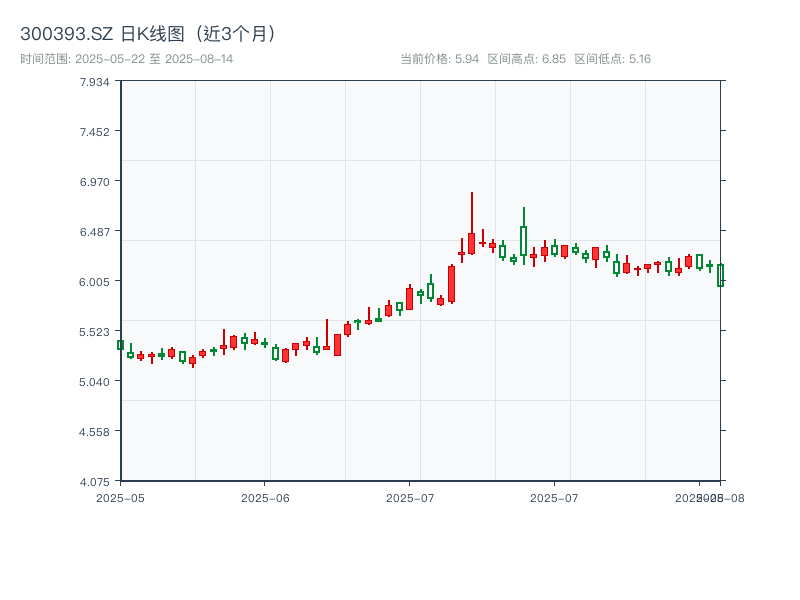Screen dimensions: 800x600
Task: Click the first candlestick at the chart's left edge
Action: pos(120,345)
